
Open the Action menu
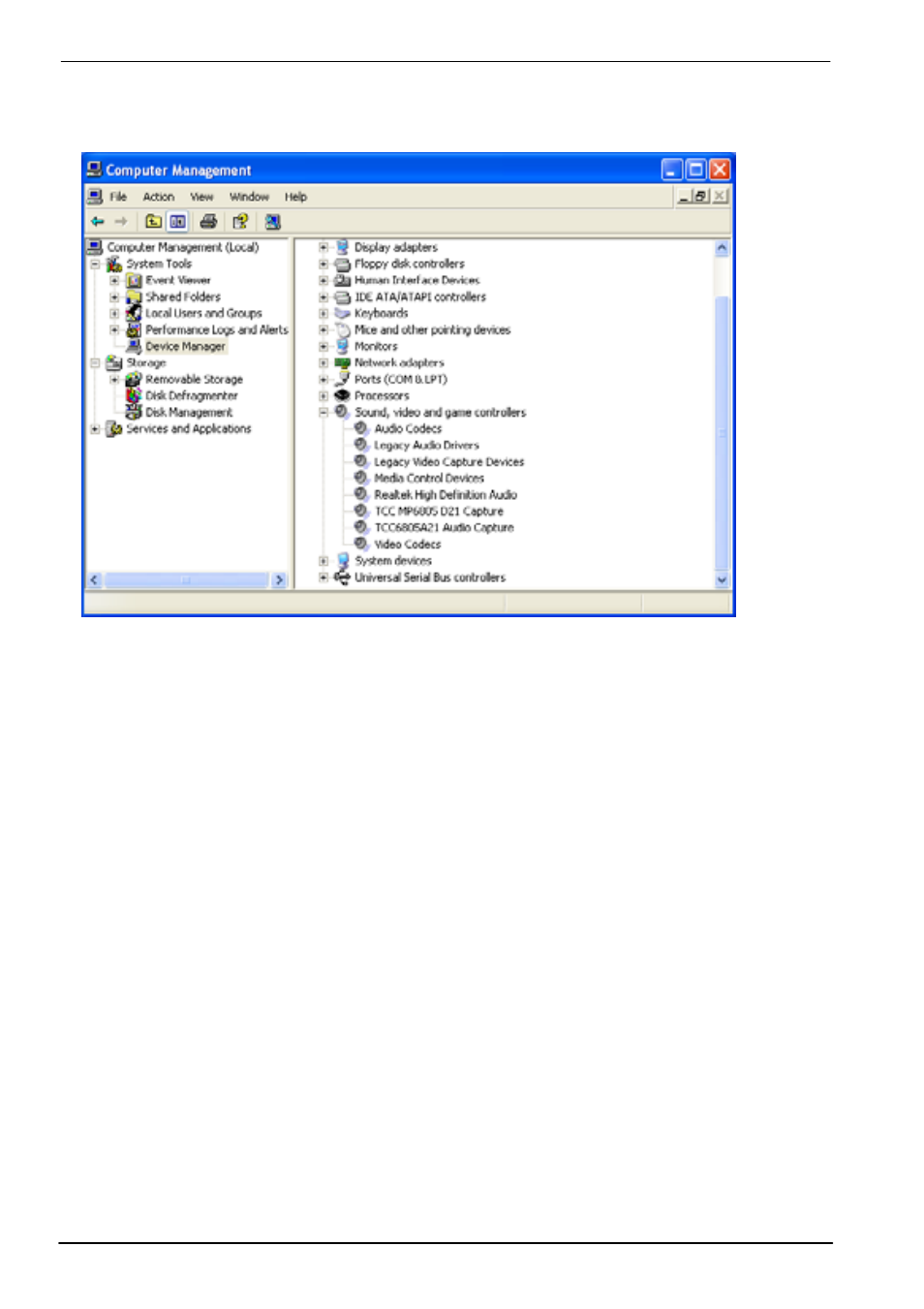(x=159, y=197)
